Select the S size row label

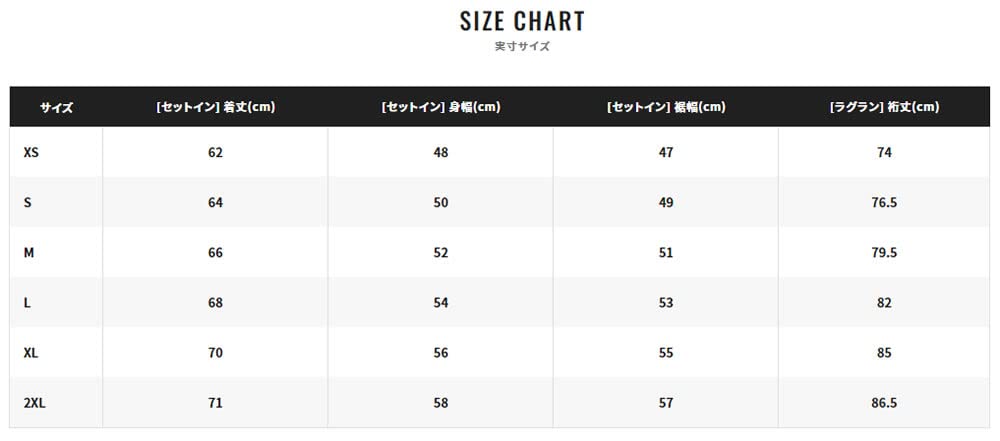(28, 202)
